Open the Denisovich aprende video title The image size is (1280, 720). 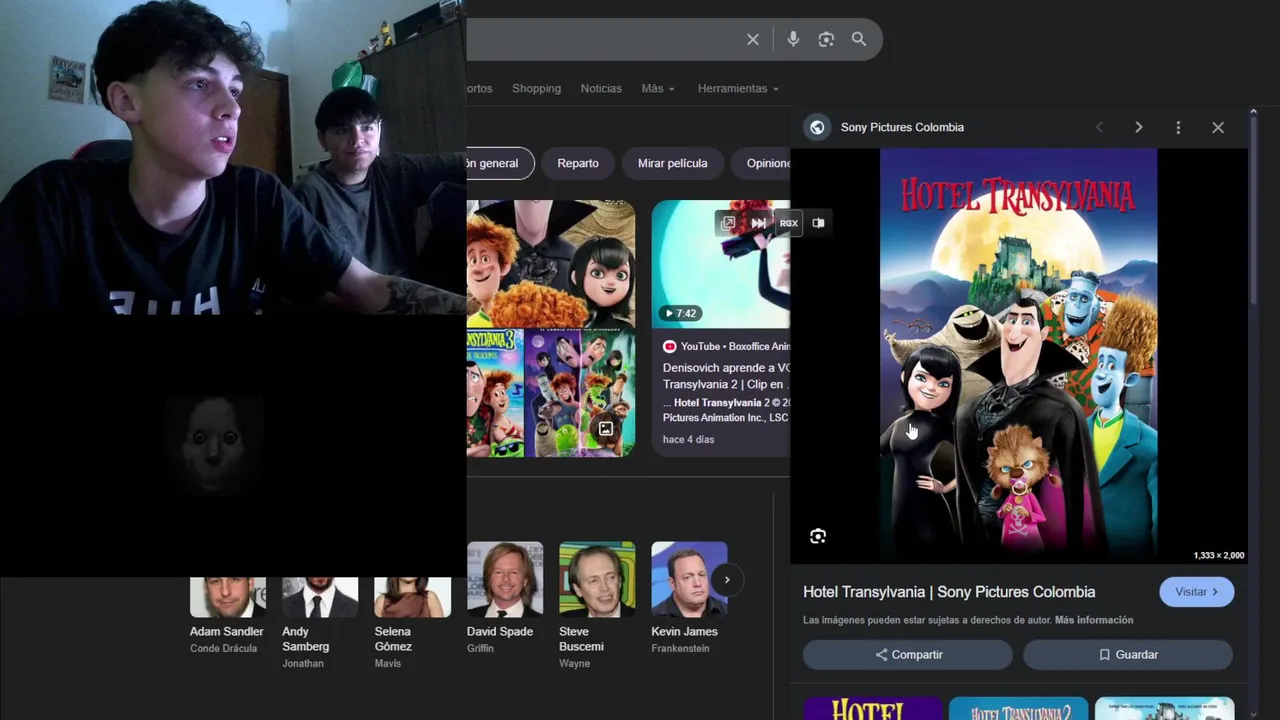point(726,375)
